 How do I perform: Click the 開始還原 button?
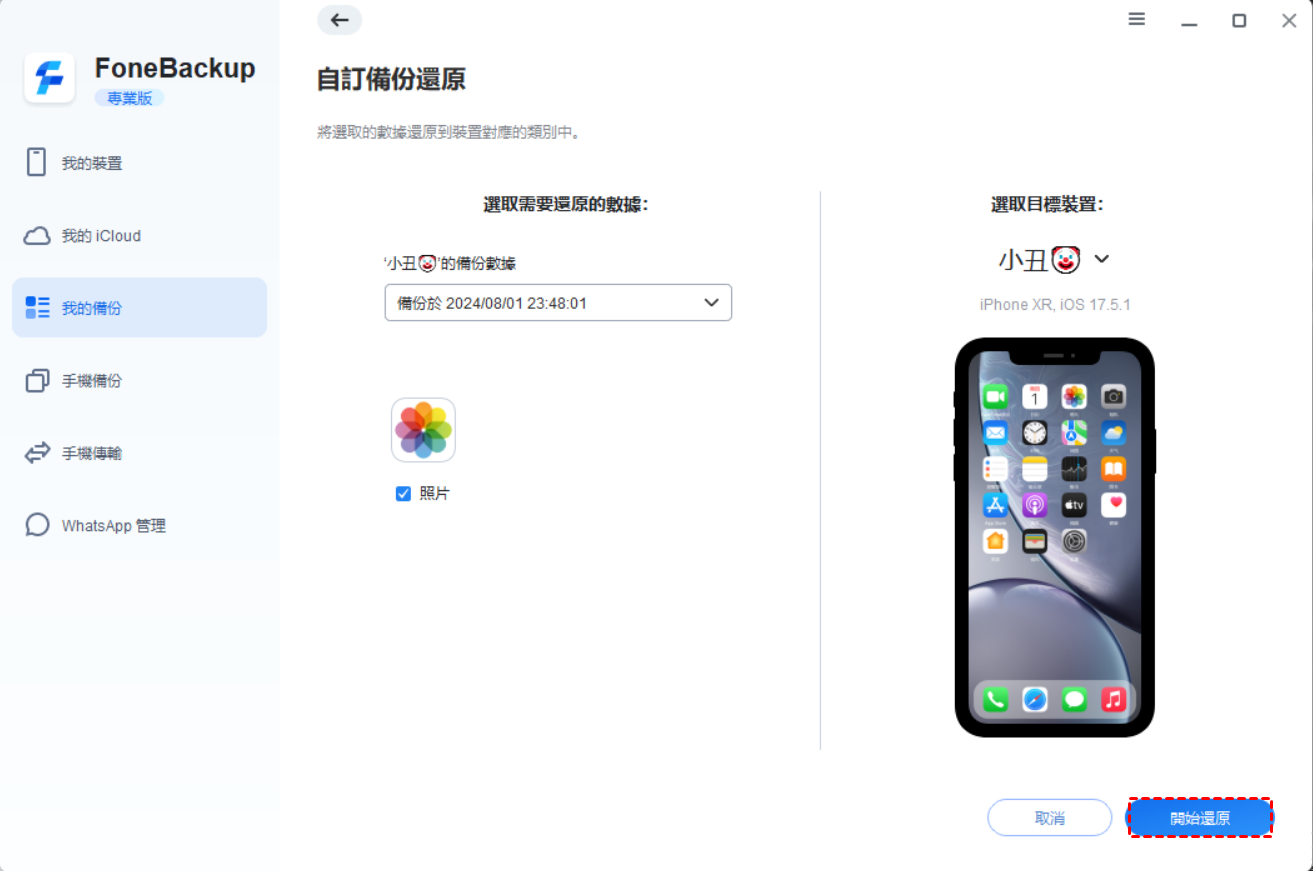click(x=1200, y=818)
